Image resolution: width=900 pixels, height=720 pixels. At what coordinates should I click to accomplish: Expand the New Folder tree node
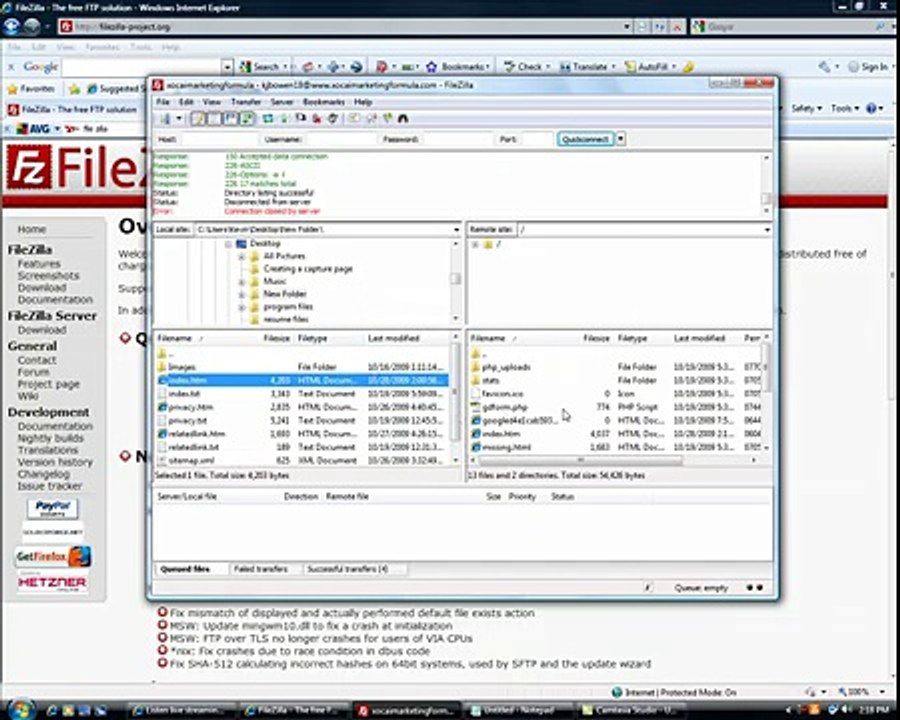[x=242, y=294]
